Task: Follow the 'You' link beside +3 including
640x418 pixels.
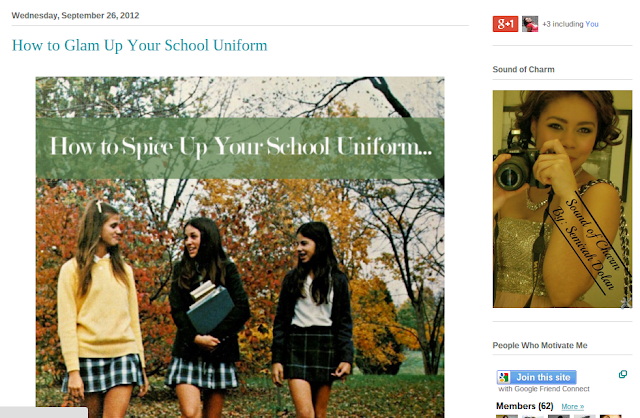Action: pyautogui.click(x=592, y=24)
